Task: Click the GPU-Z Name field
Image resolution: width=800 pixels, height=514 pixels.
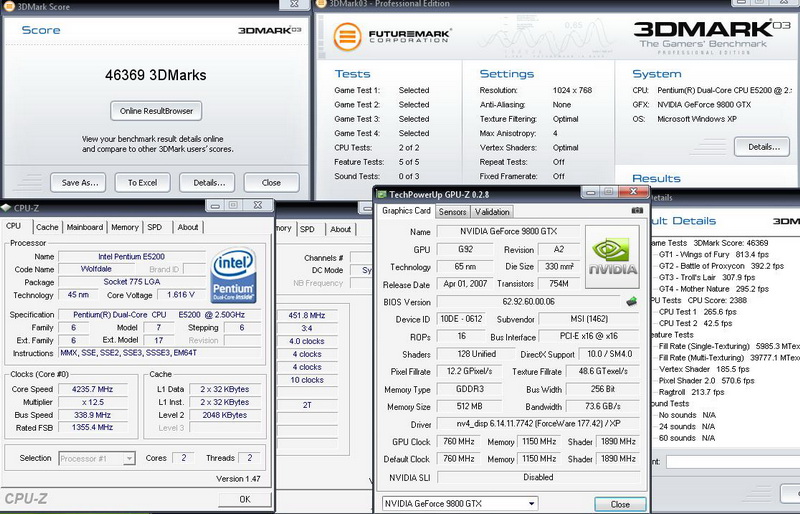Action: pyautogui.click(x=508, y=232)
